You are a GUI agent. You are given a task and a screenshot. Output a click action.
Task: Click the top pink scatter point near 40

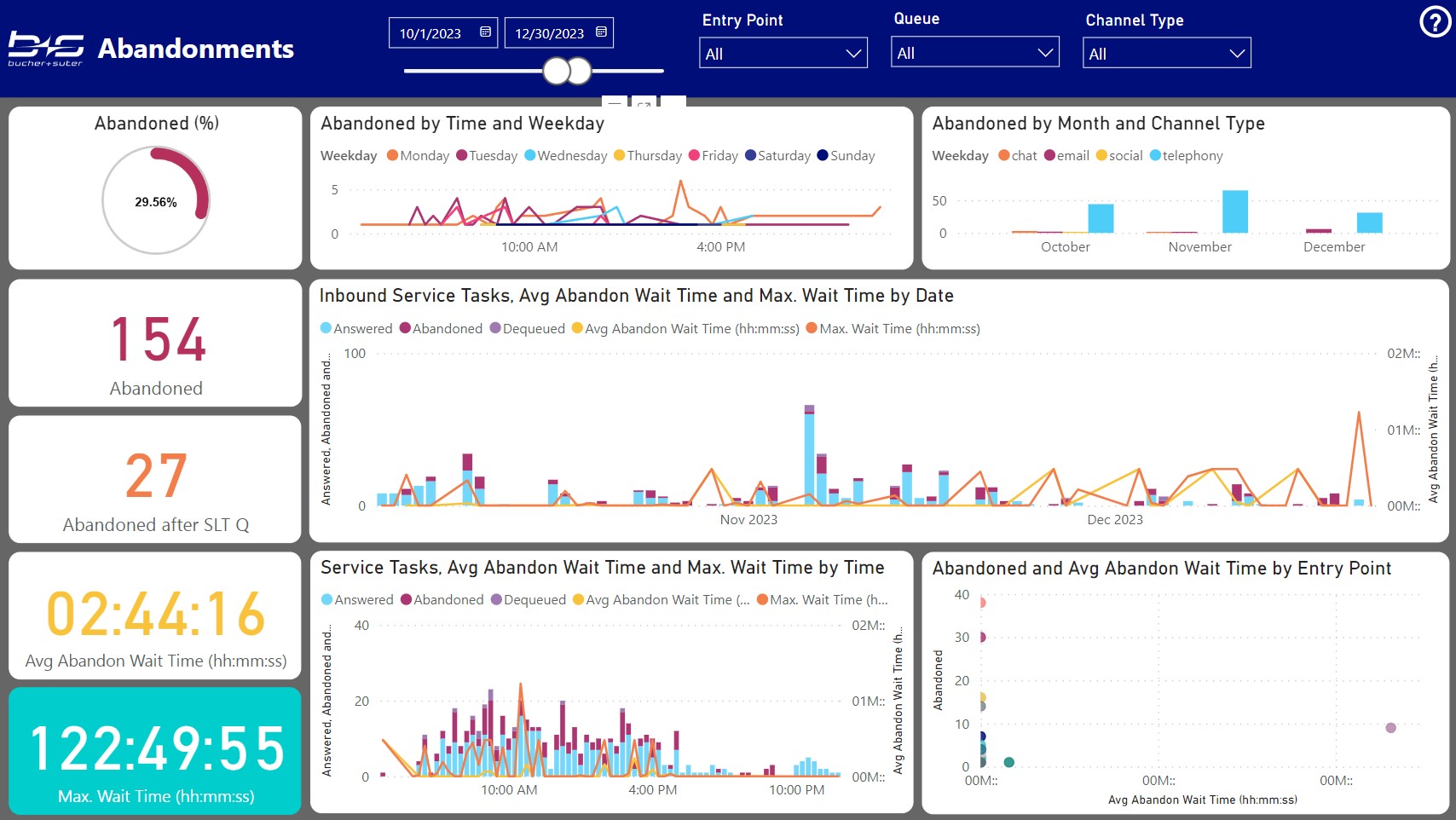[983, 603]
